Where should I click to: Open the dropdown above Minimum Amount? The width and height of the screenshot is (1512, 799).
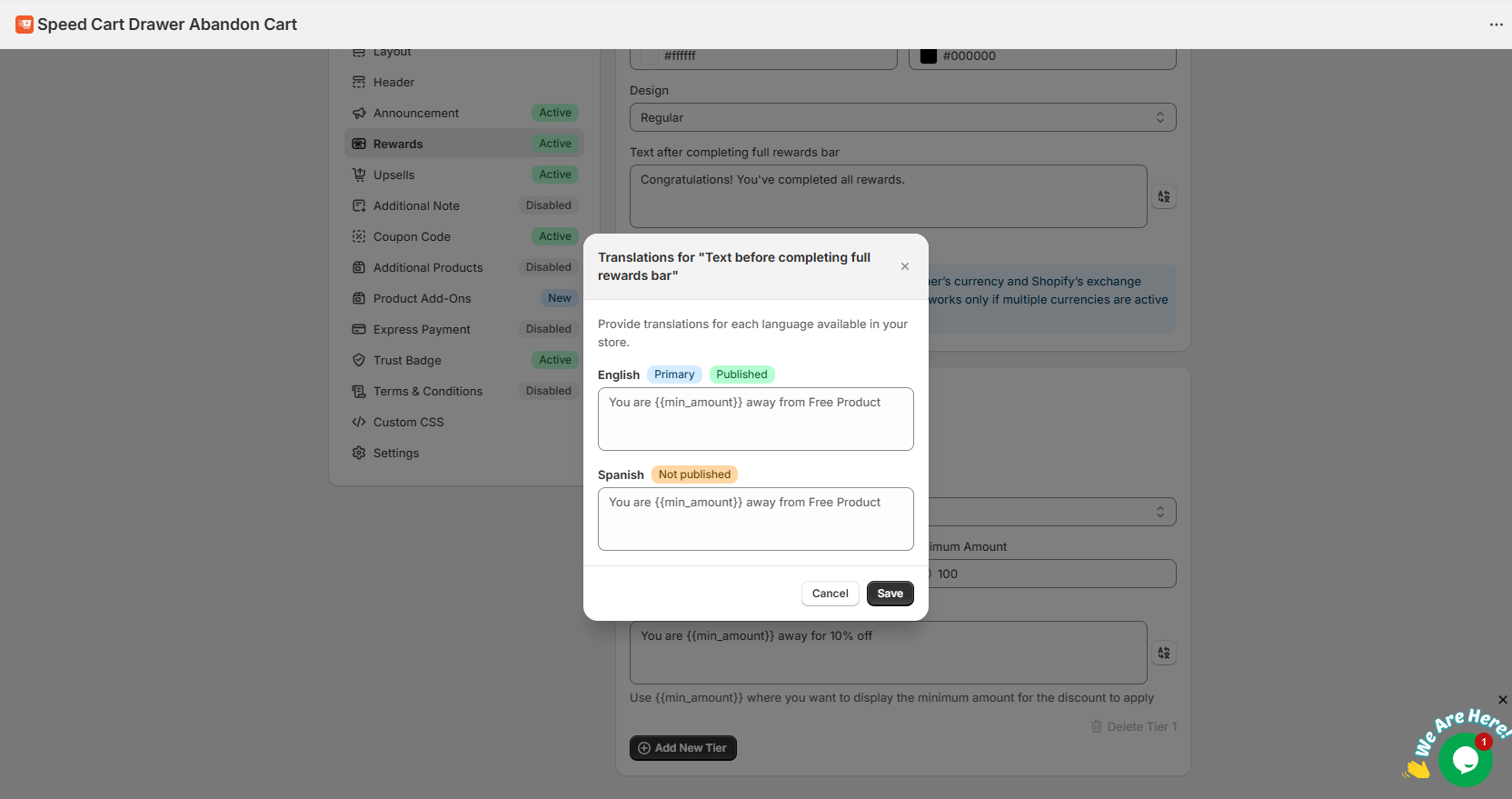click(x=1051, y=512)
